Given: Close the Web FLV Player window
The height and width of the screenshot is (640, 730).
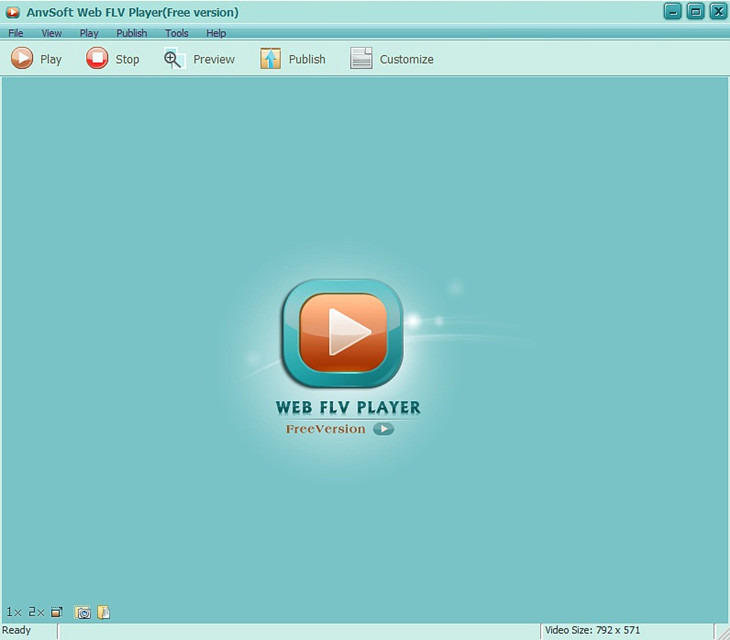Looking at the screenshot, I should (x=718, y=11).
